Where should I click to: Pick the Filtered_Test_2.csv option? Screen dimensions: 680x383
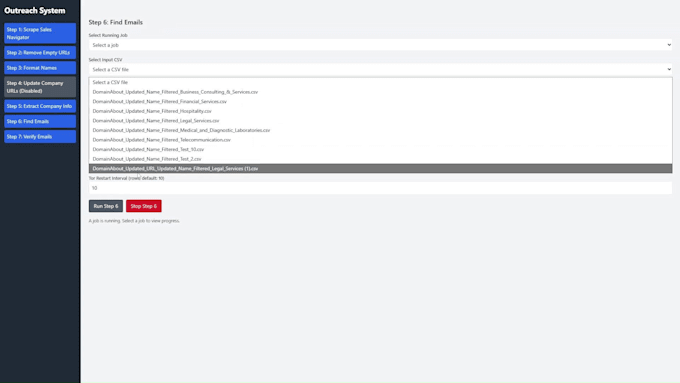coord(380,159)
